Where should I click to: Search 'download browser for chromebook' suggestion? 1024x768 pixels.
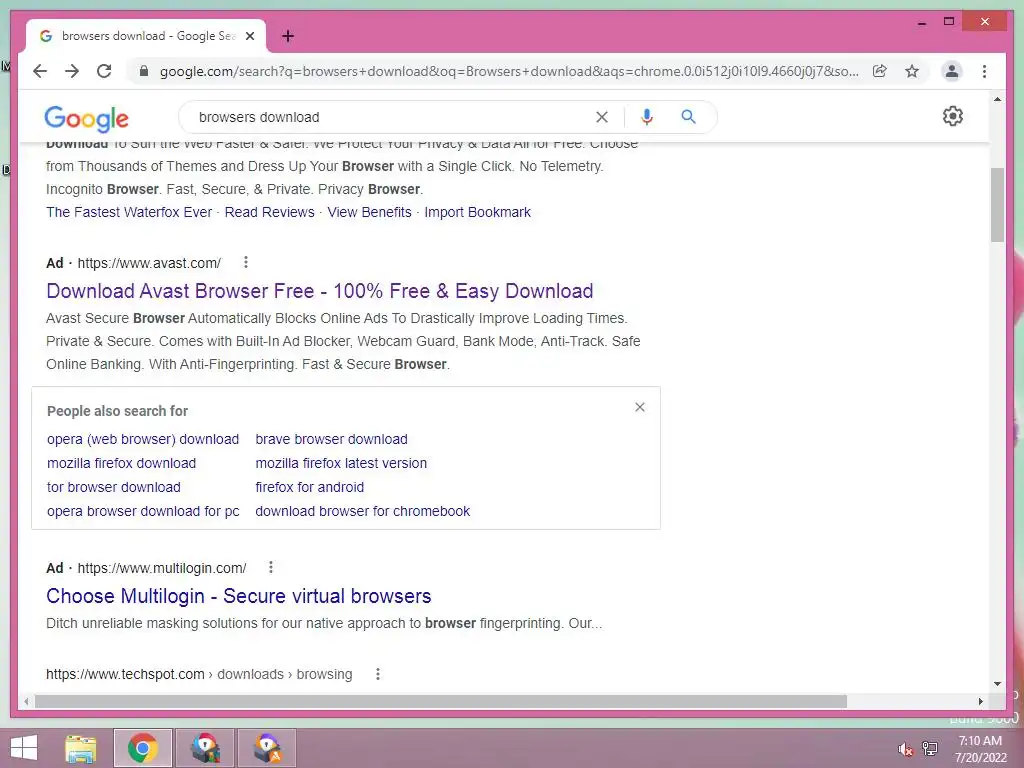coord(362,511)
